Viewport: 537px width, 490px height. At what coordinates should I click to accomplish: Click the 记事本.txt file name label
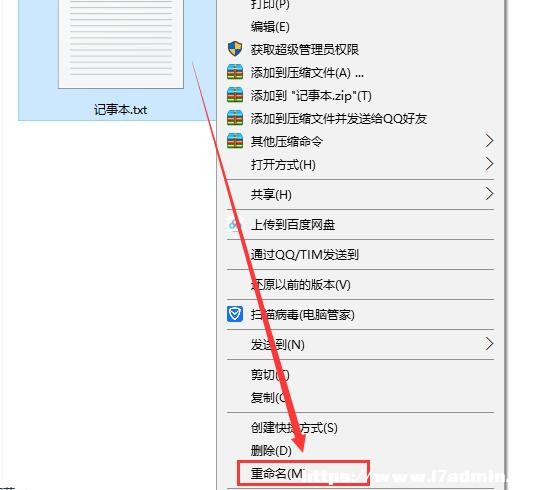(x=121, y=110)
